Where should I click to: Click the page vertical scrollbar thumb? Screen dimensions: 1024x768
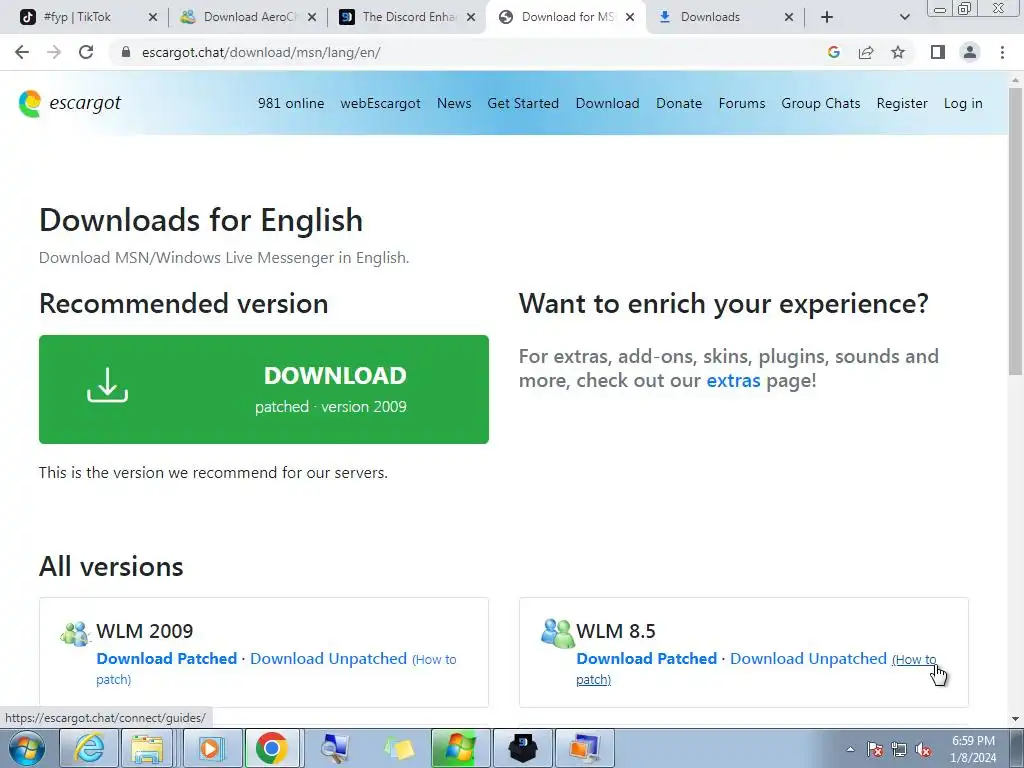[x=1015, y=229]
